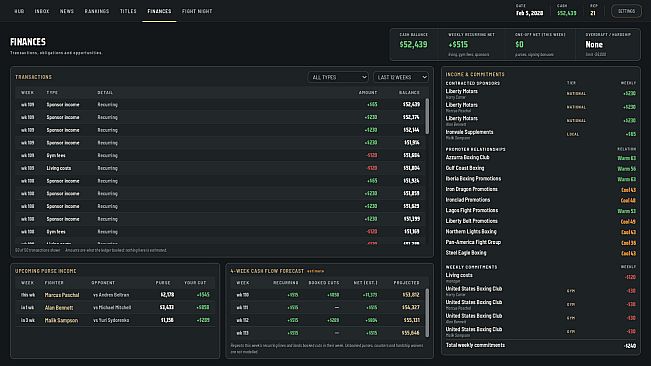This screenshot has height=366, width=651.
Task: Open the Hub tab
Action: tap(19, 11)
